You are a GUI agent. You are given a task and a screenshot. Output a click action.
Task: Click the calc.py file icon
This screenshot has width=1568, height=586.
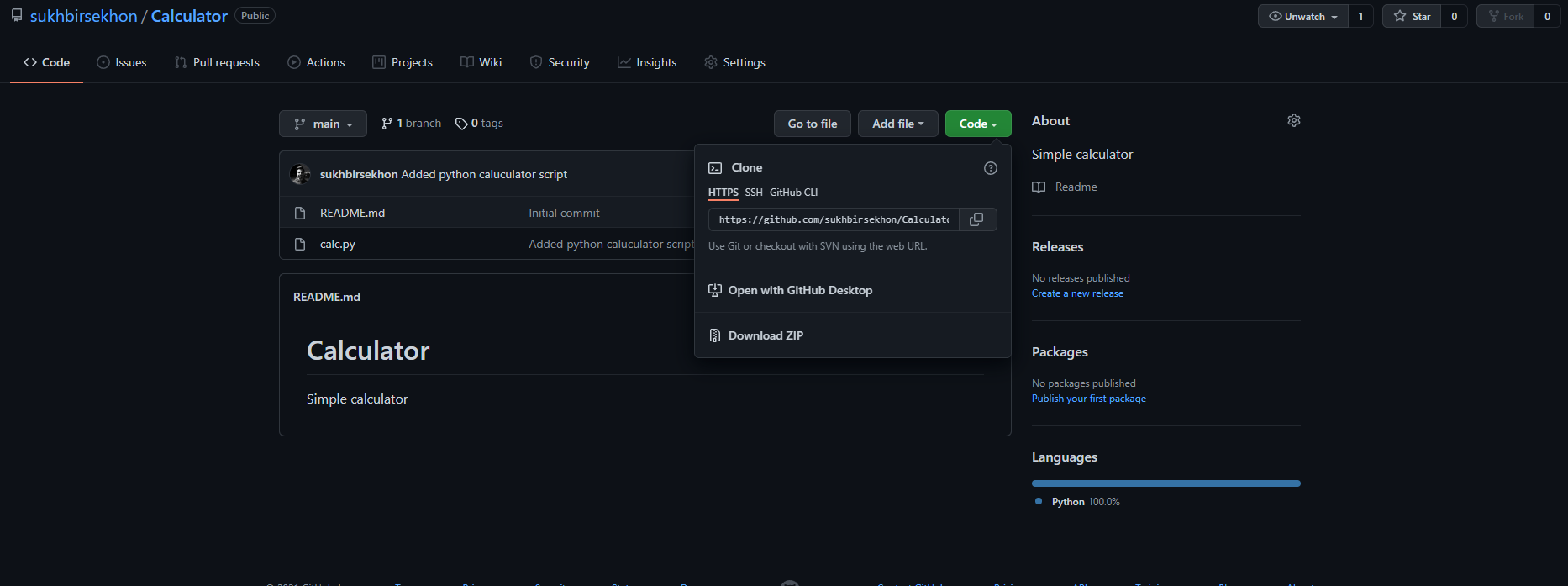300,245
